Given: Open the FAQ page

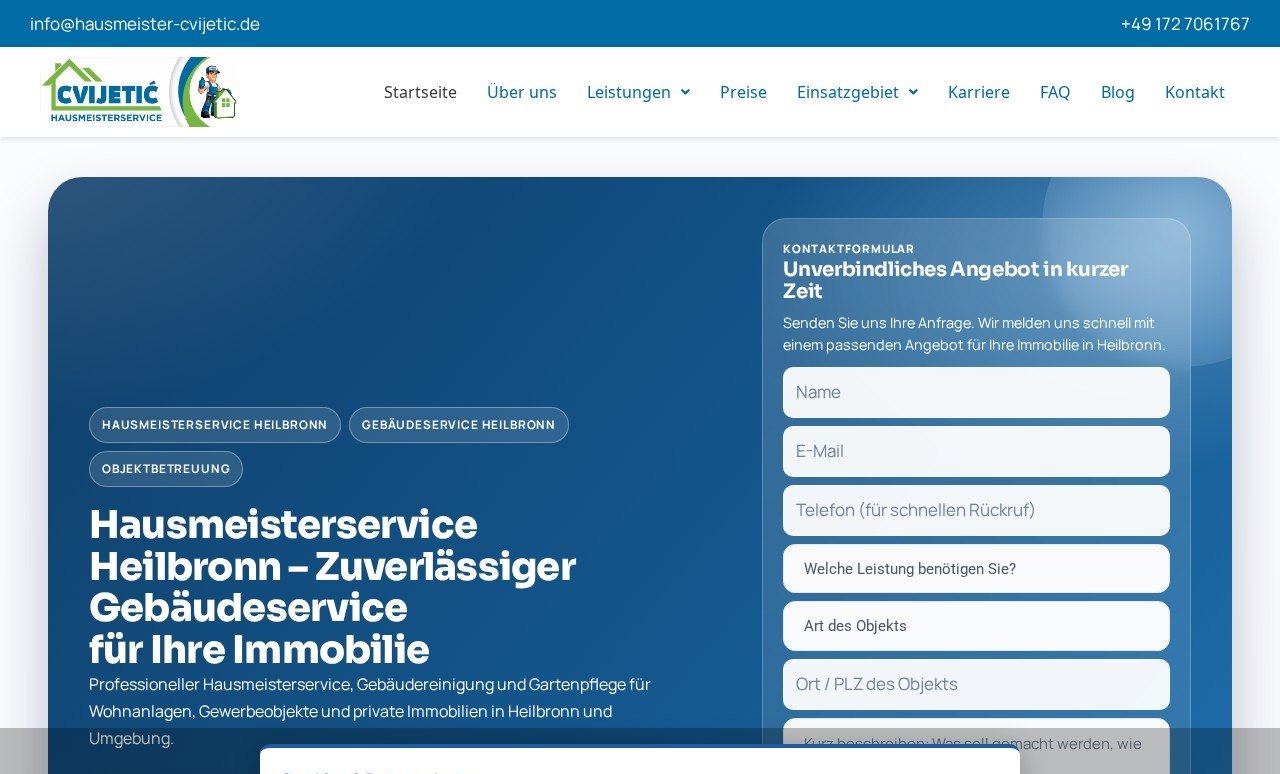Looking at the screenshot, I should tap(1055, 92).
